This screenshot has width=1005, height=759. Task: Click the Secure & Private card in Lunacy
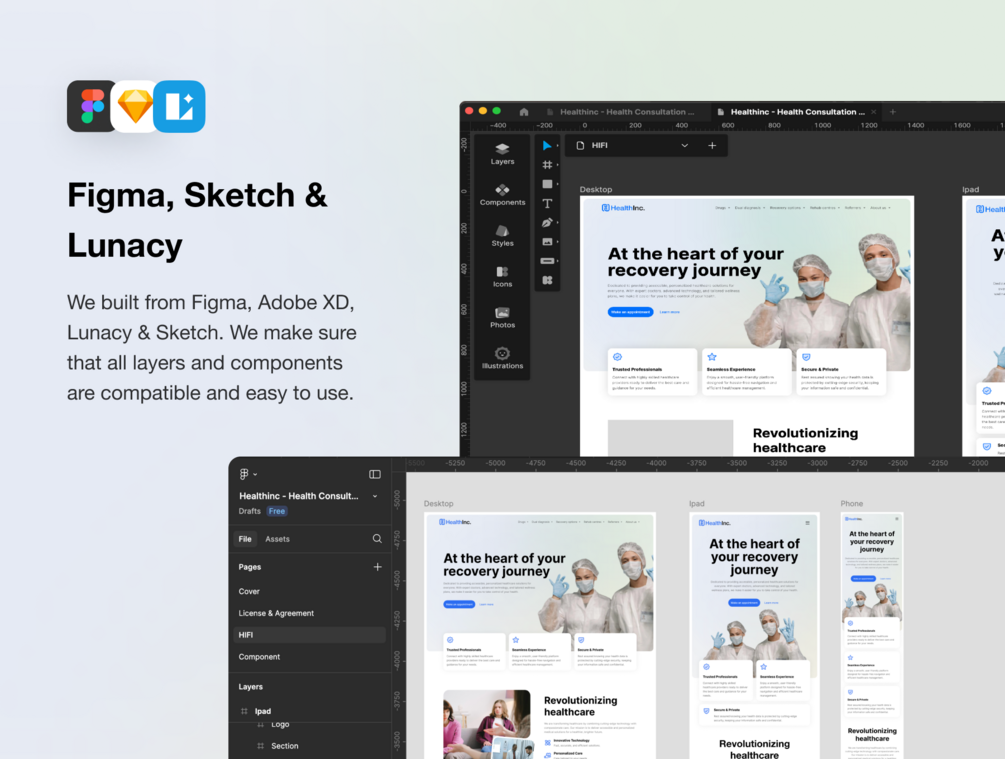pyautogui.click(x=842, y=372)
